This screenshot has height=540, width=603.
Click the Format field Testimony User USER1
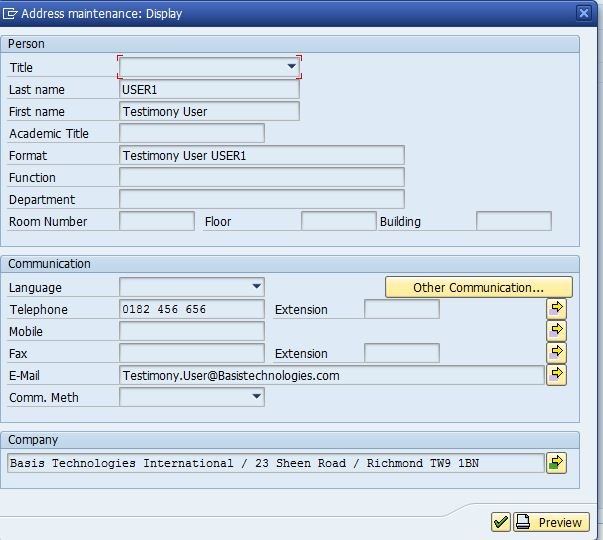[x=262, y=155]
